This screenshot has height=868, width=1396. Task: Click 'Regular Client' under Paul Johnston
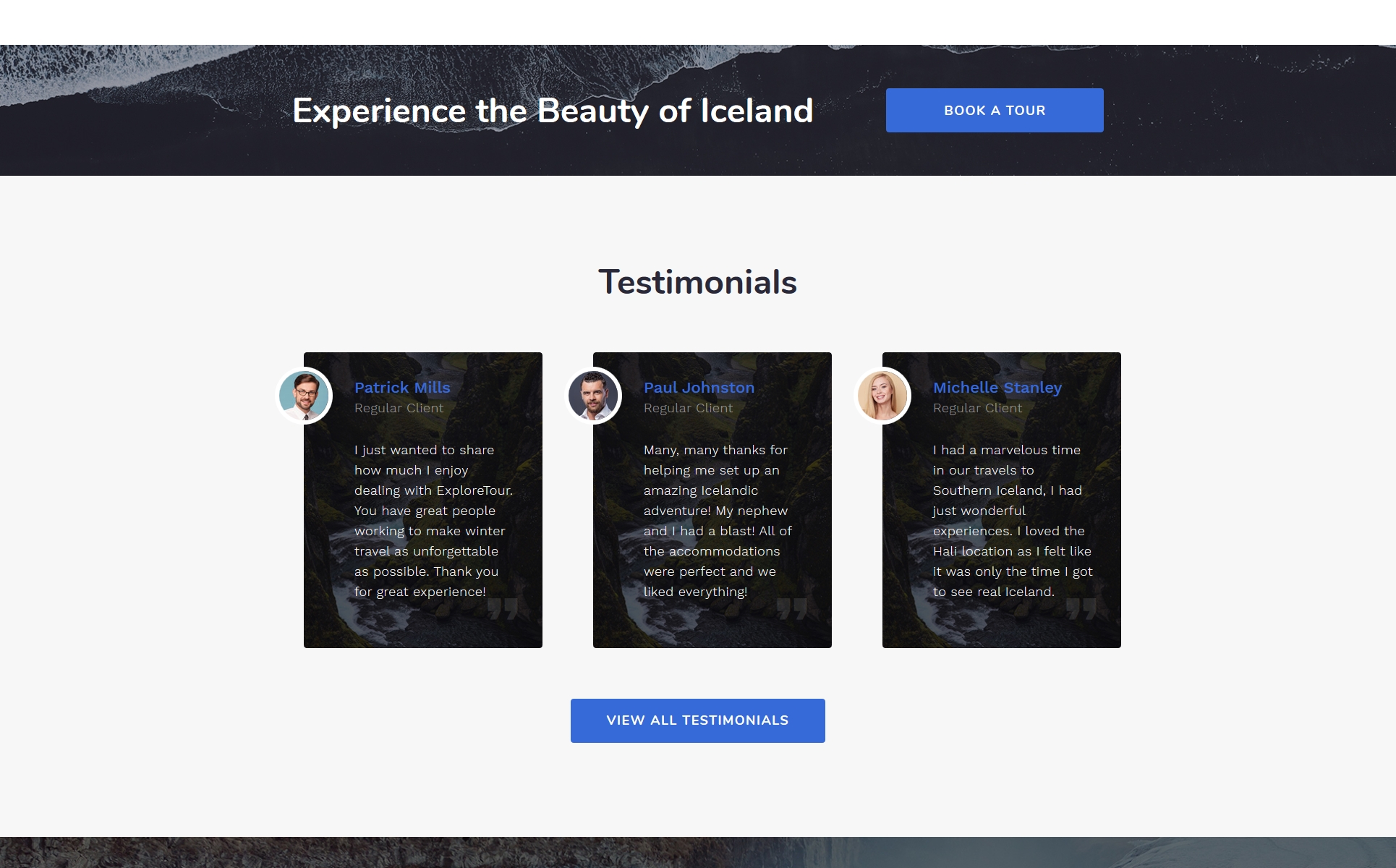pos(688,408)
